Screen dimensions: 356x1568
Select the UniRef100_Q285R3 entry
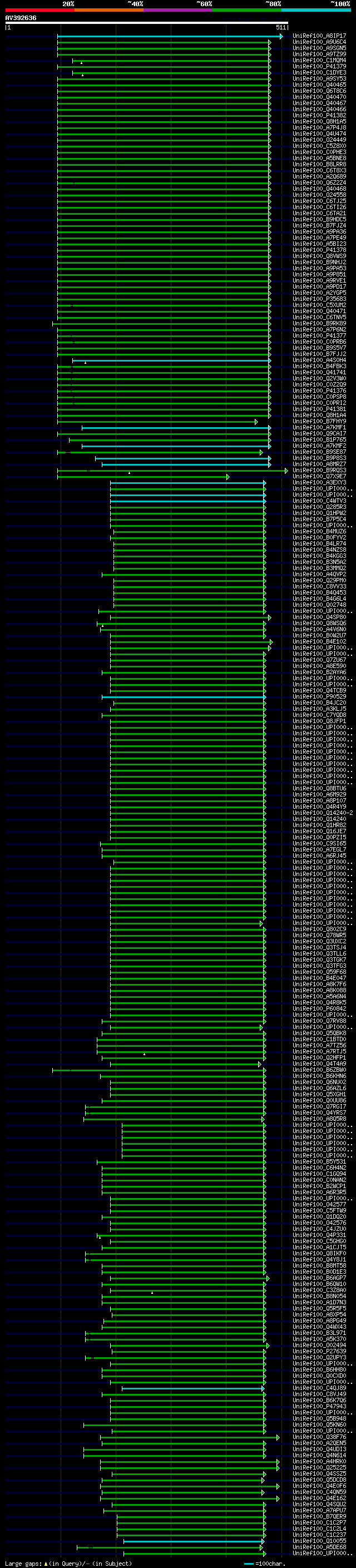(x=319, y=506)
